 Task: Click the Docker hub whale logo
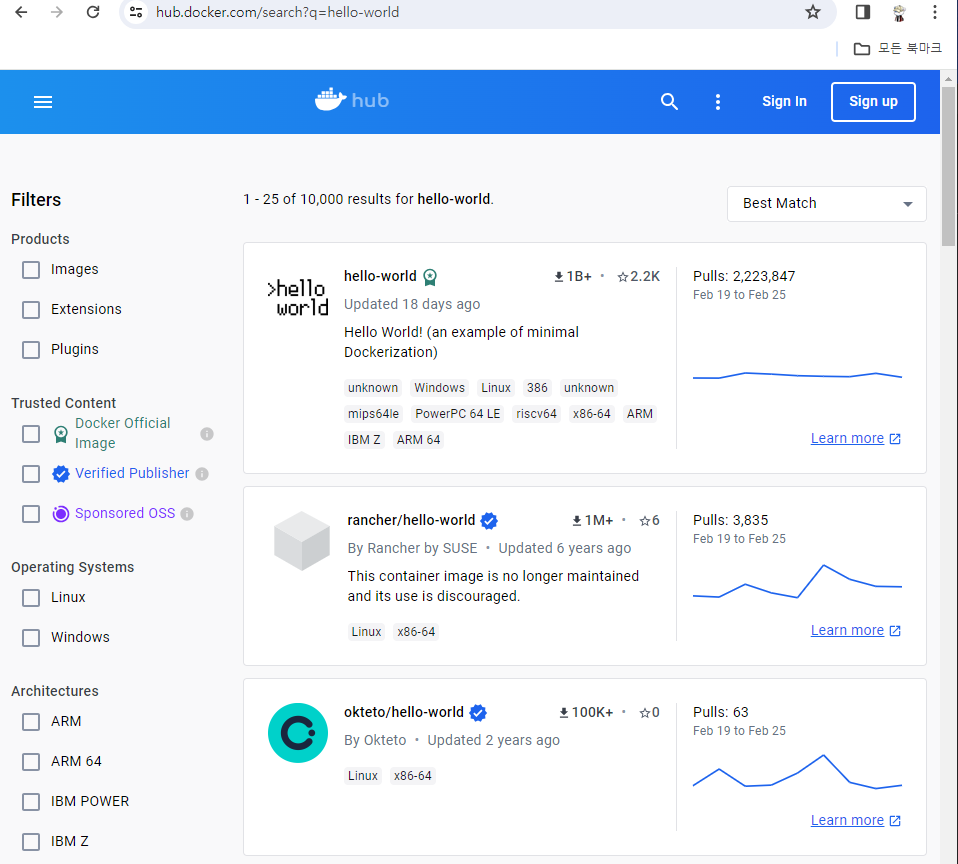tap(352, 100)
